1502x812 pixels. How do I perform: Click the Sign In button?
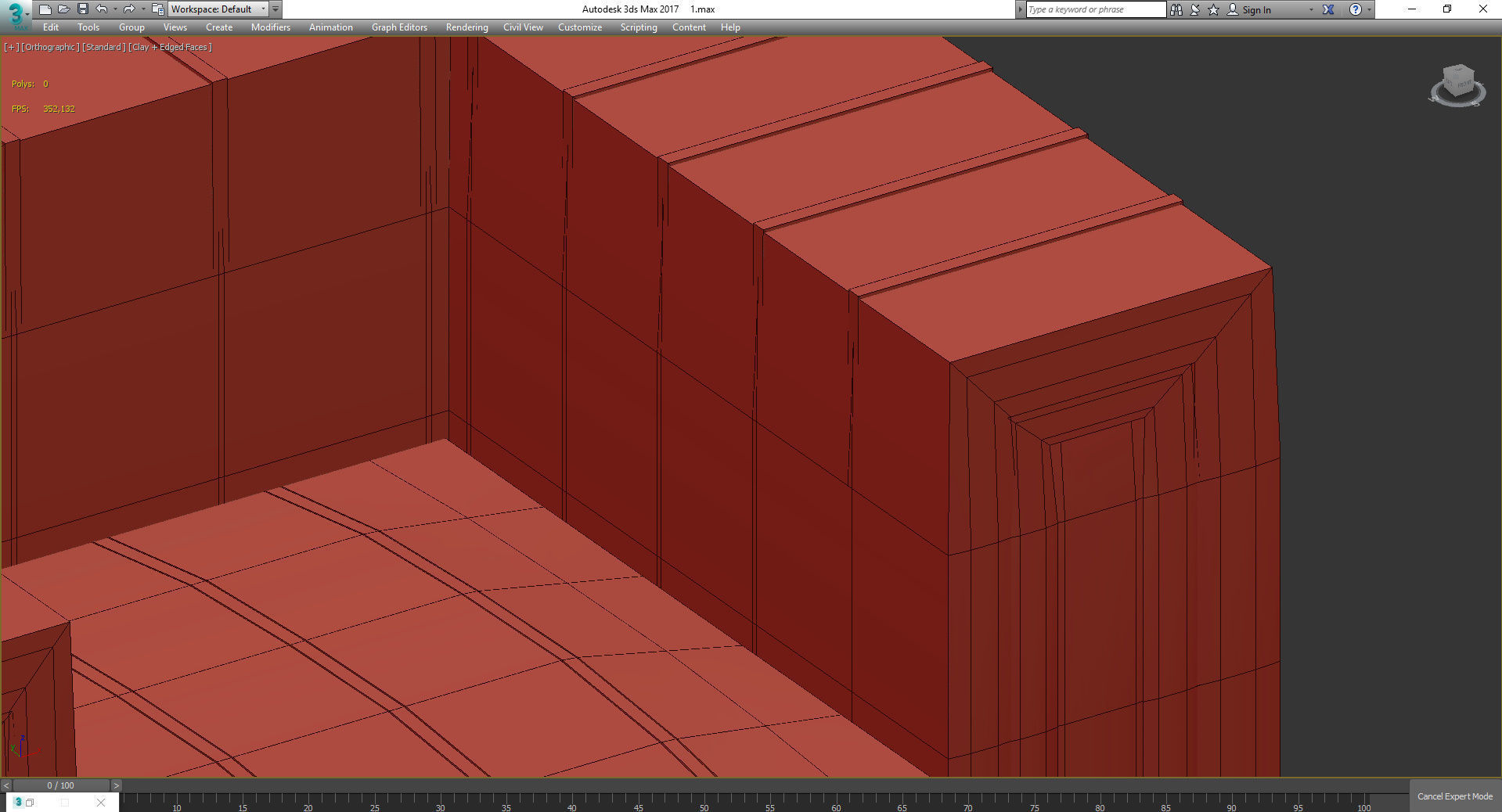coord(1249,9)
